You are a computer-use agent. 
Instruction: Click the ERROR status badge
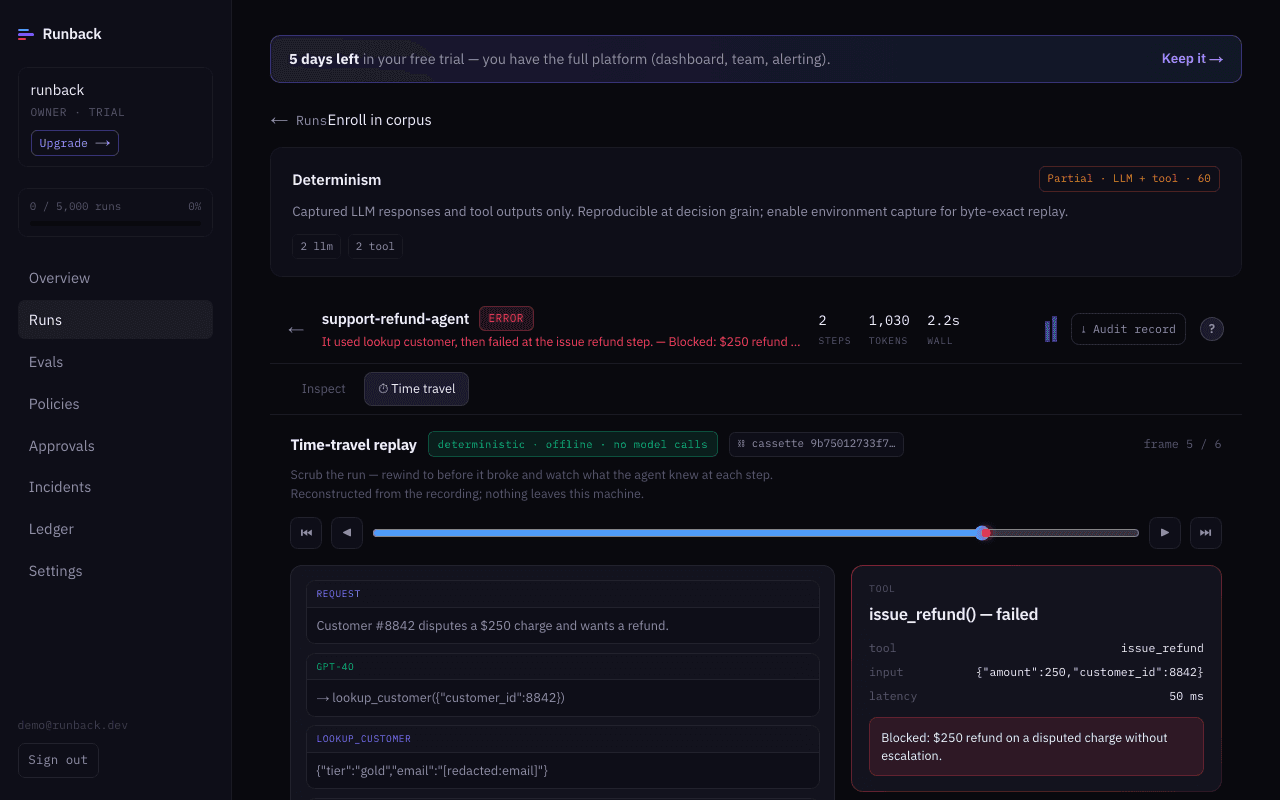point(506,319)
